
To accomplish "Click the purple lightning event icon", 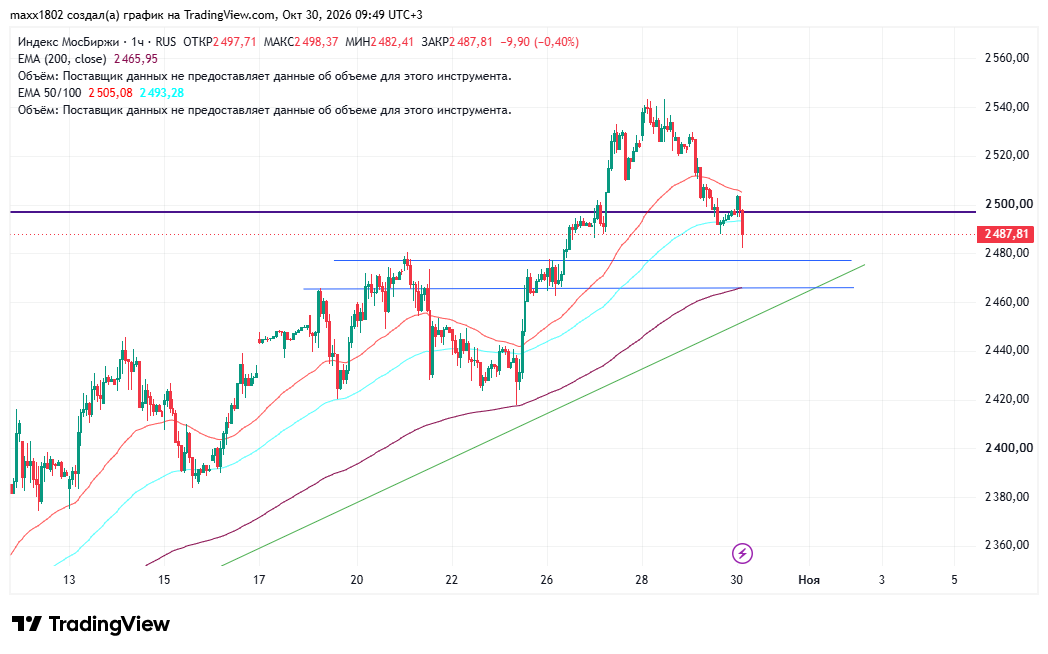I will coord(743,553).
